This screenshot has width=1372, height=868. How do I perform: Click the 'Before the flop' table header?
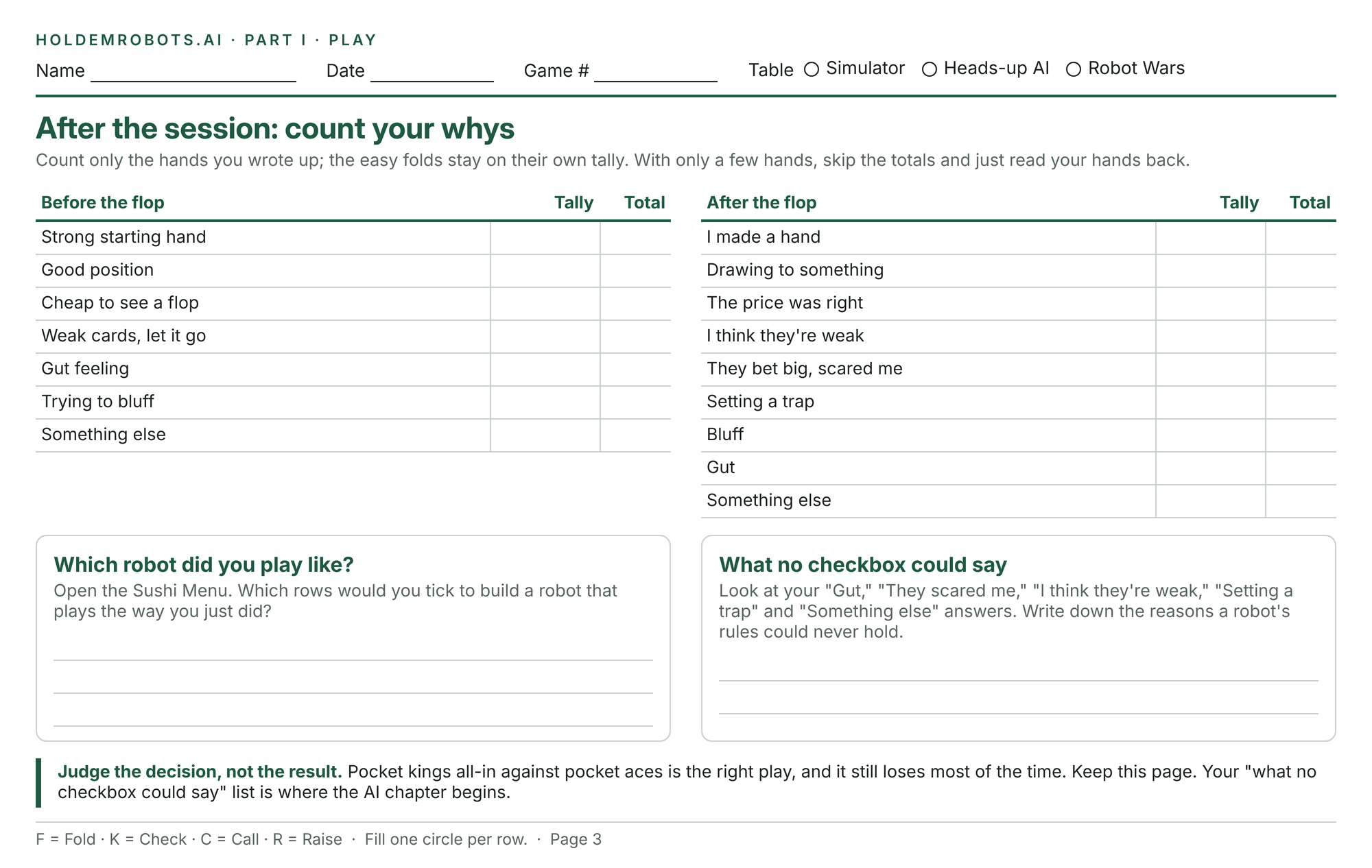103,203
